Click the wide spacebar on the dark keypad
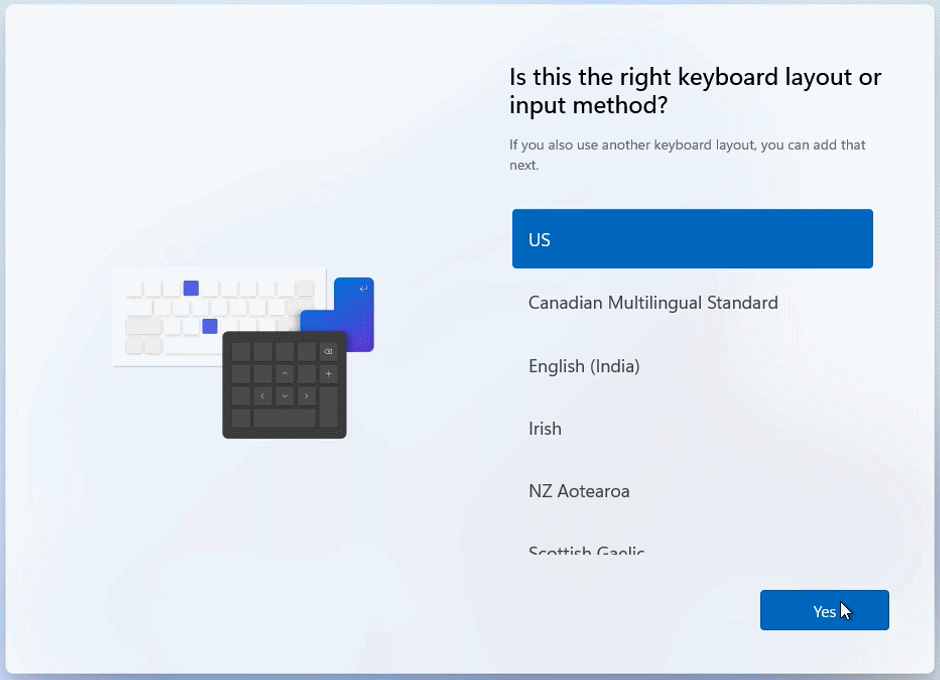The height and width of the screenshot is (680, 940). (x=284, y=418)
